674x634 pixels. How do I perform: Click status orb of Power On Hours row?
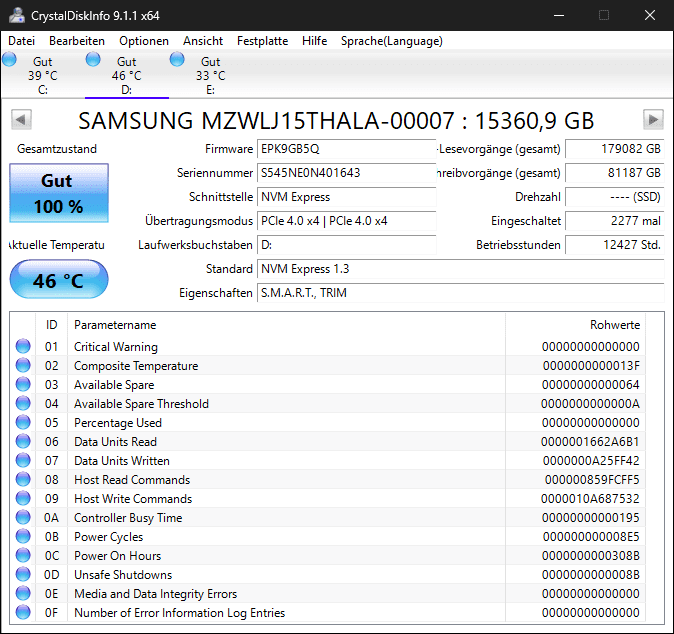23,555
